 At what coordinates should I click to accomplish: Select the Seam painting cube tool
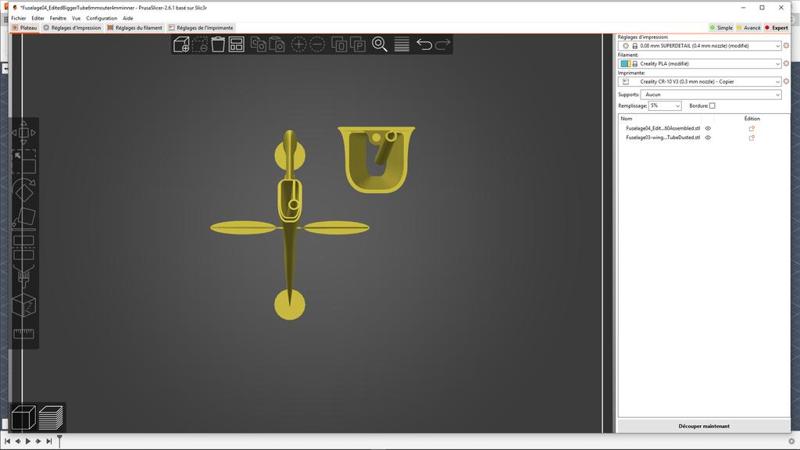23,305
